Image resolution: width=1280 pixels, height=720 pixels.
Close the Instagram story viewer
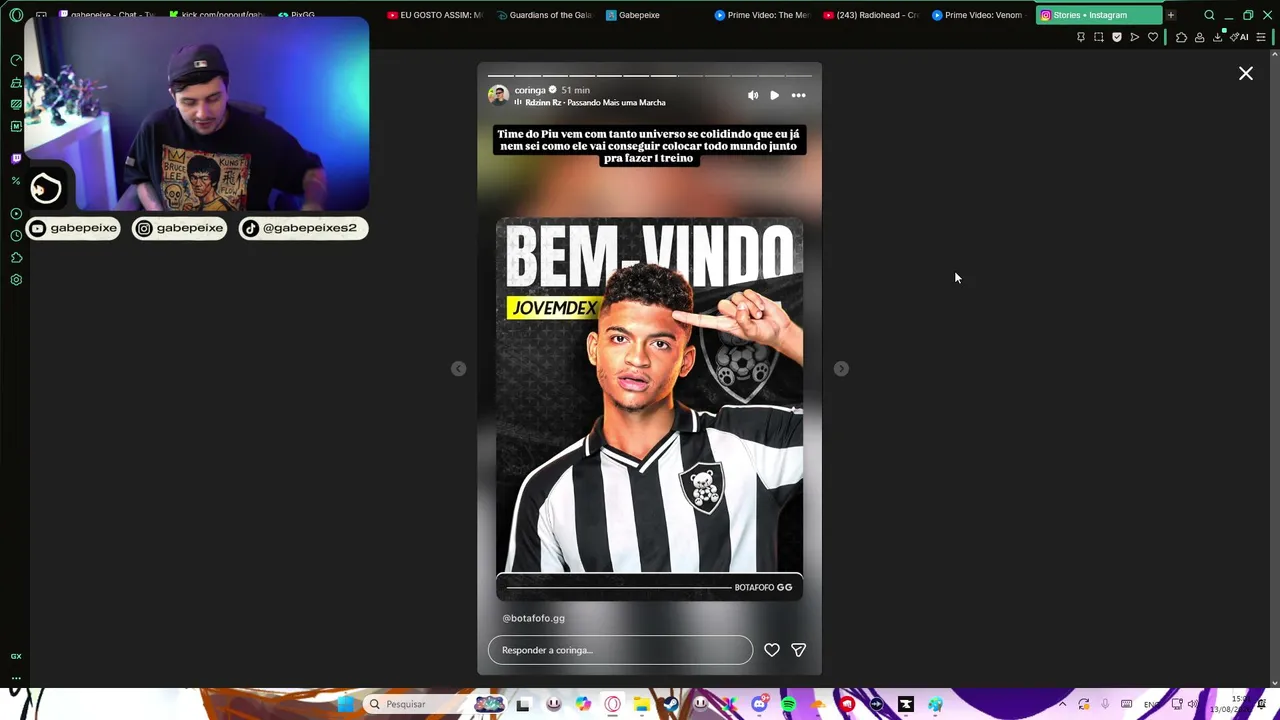pyautogui.click(x=1246, y=73)
